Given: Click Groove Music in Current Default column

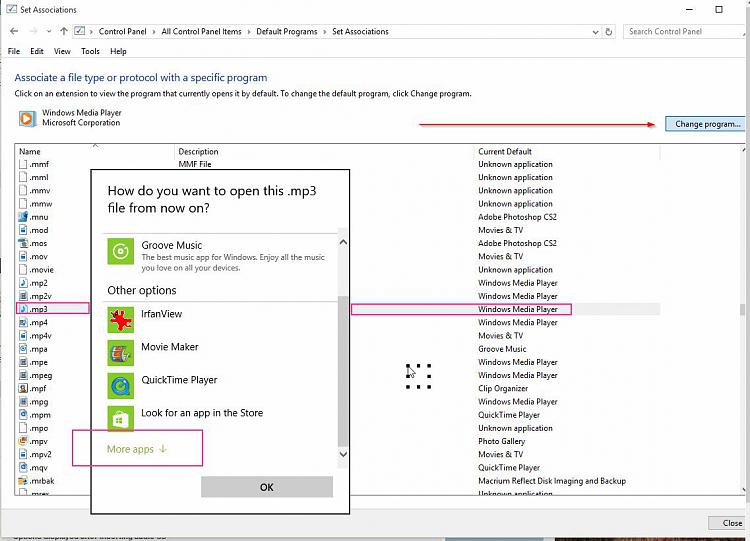Looking at the screenshot, I should tap(502, 349).
